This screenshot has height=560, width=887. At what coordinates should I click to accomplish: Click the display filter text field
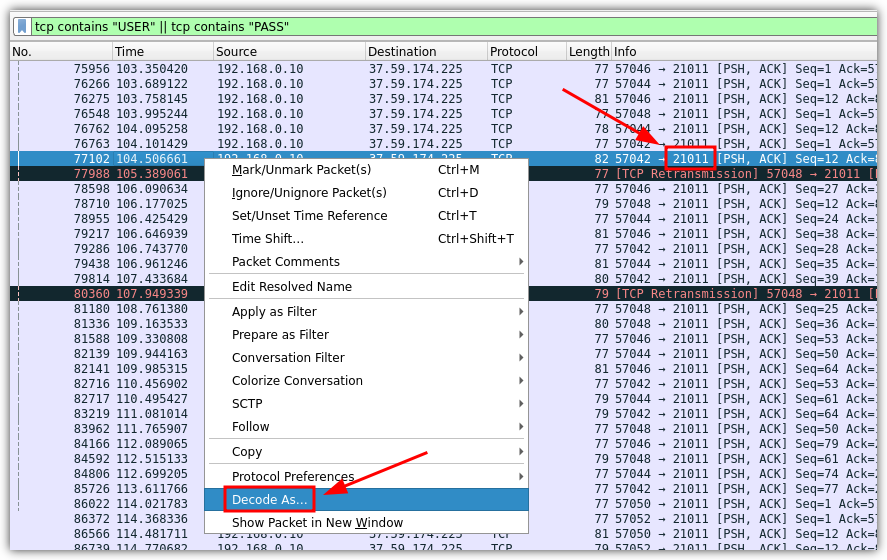[x=450, y=26]
